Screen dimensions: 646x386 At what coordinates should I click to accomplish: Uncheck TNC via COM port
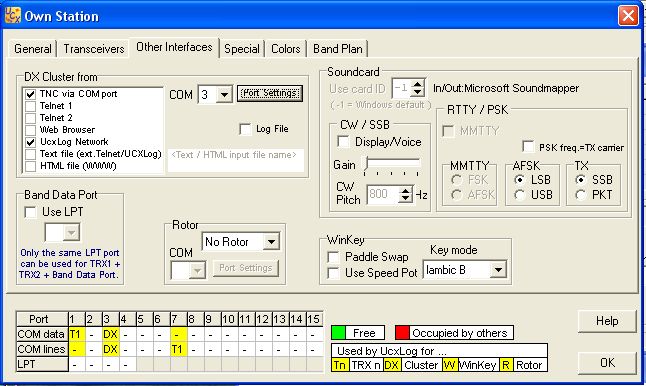(30, 94)
